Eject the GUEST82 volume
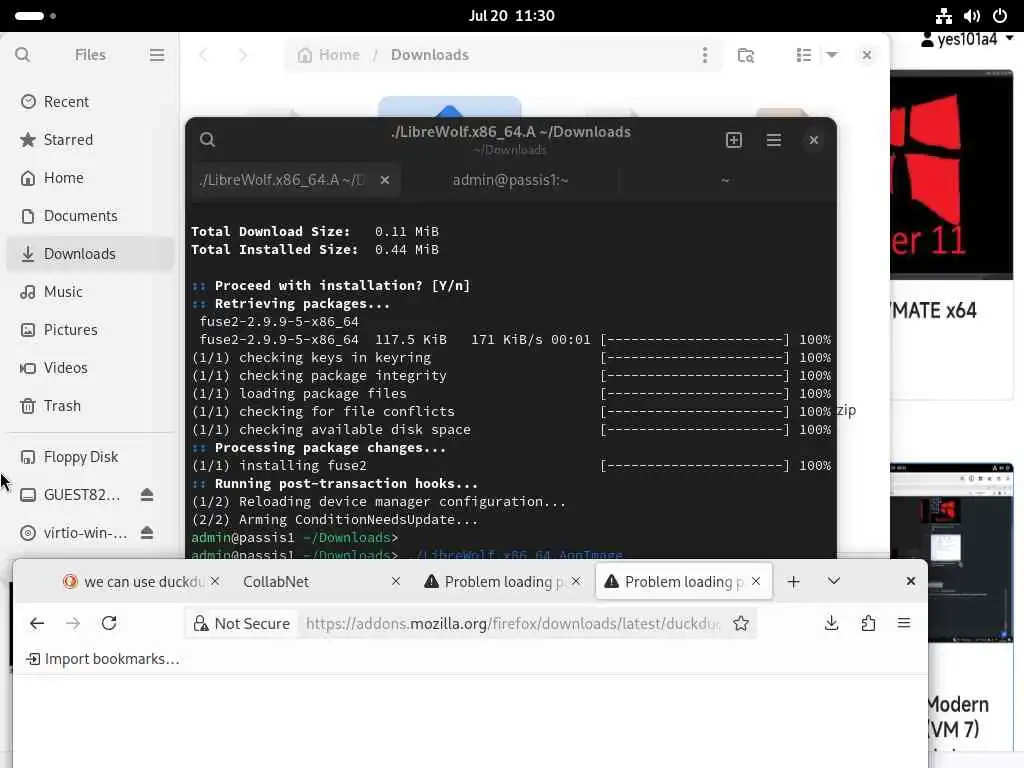Screen dimensions: 1024x768 147,495
